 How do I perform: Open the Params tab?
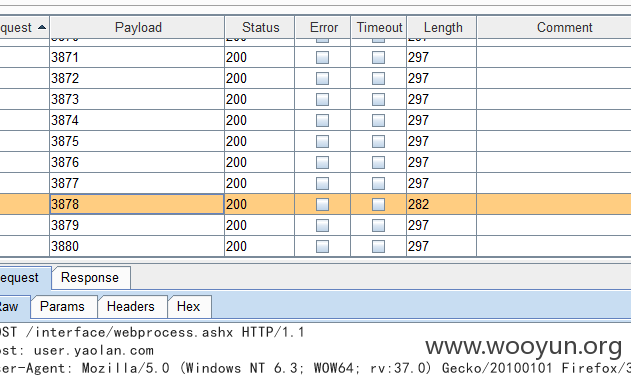[64, 307]
